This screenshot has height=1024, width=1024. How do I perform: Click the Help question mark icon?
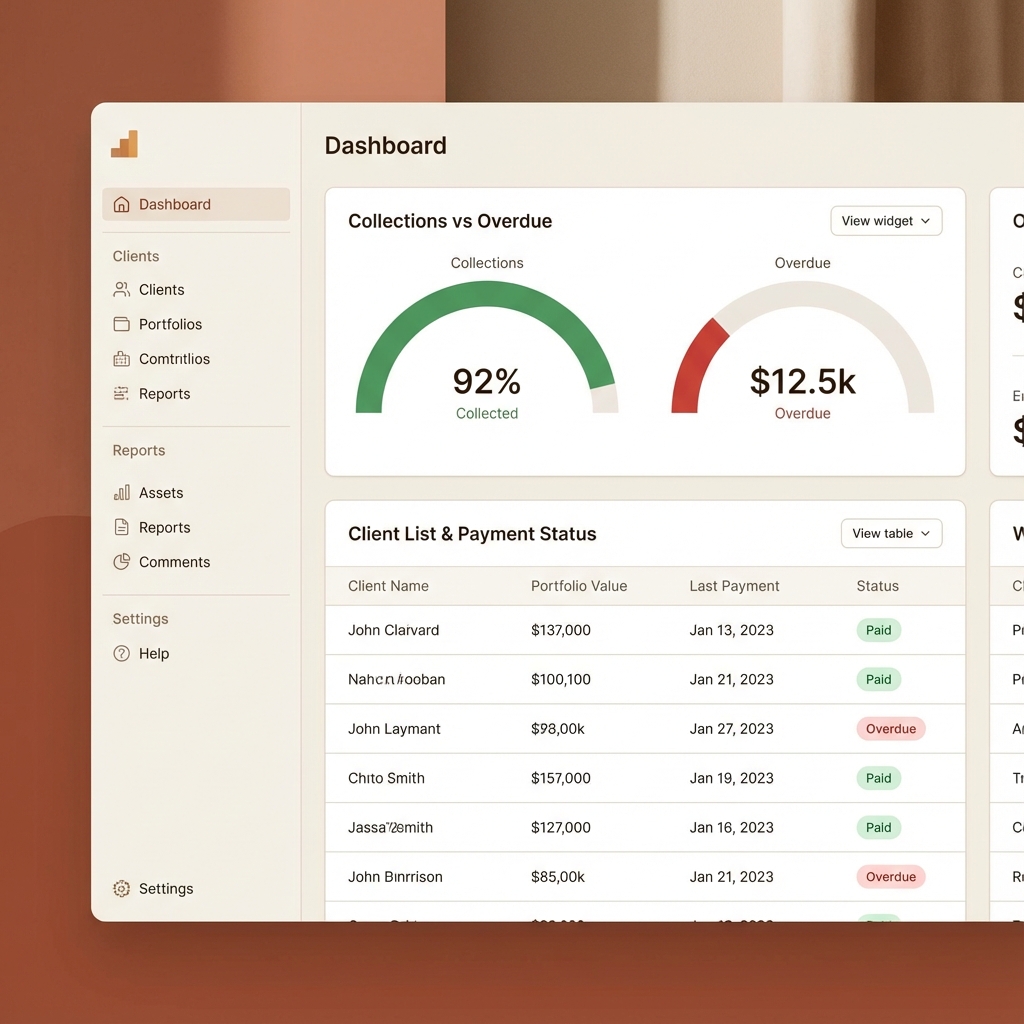[122, 654]
